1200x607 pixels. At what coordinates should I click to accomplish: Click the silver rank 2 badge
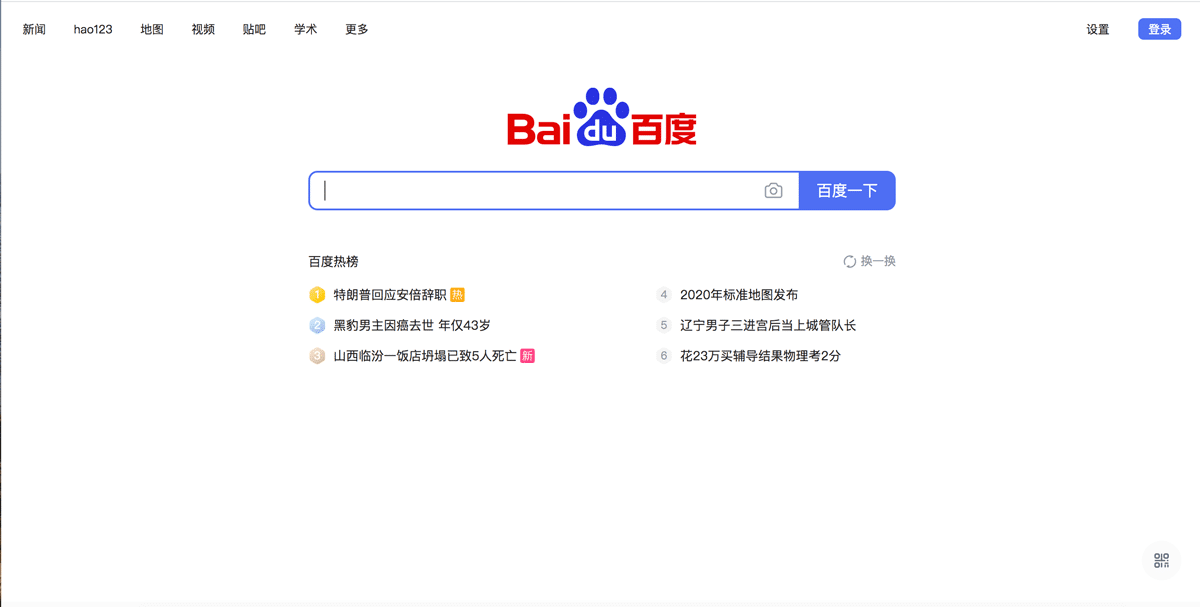[317, 325]
